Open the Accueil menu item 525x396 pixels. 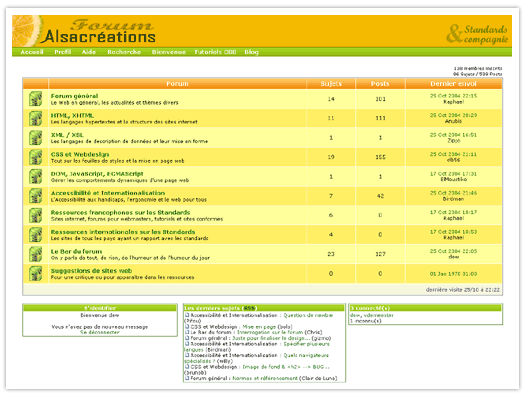(x=32, y=52)
